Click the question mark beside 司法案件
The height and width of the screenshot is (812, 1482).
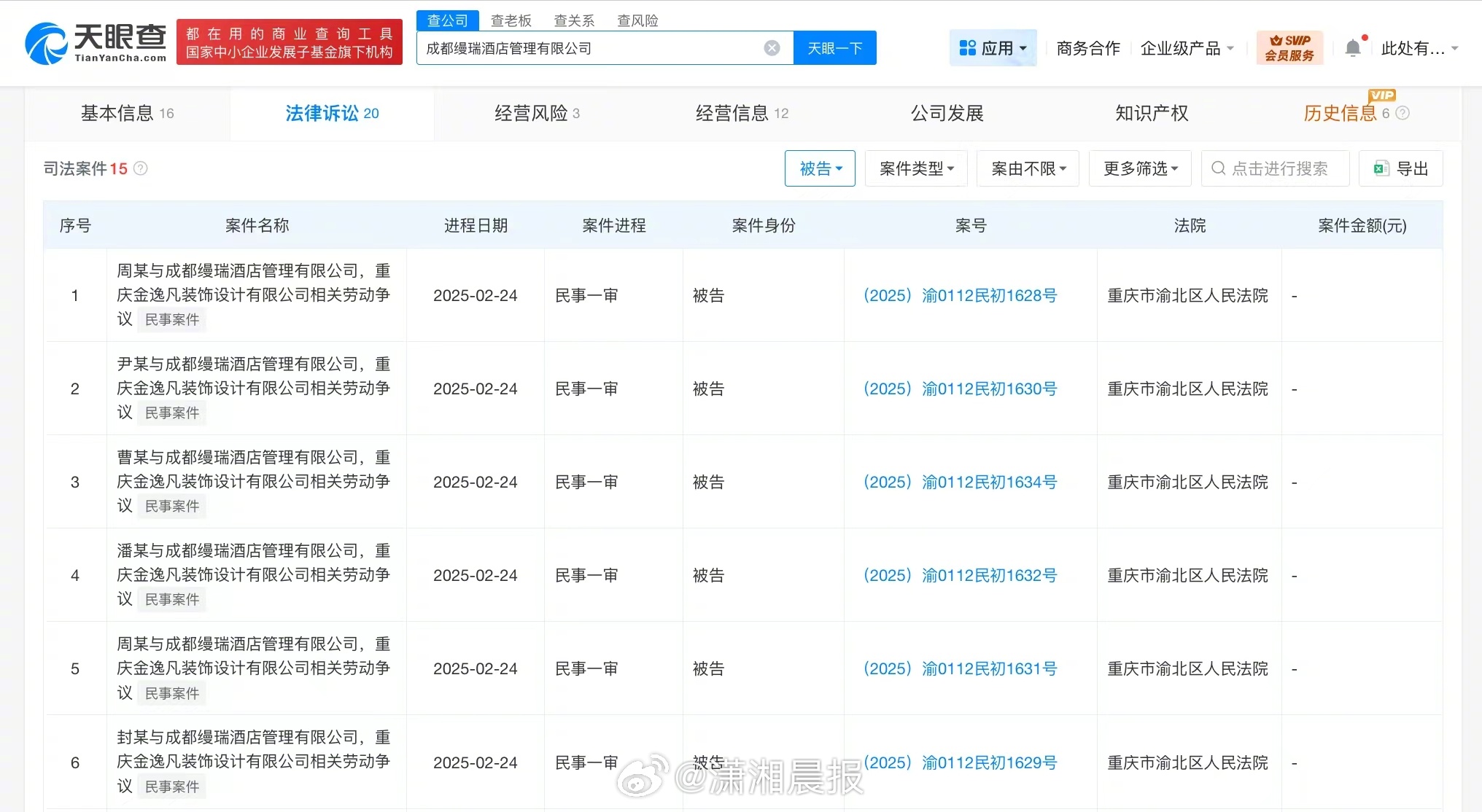pos(141,168)
